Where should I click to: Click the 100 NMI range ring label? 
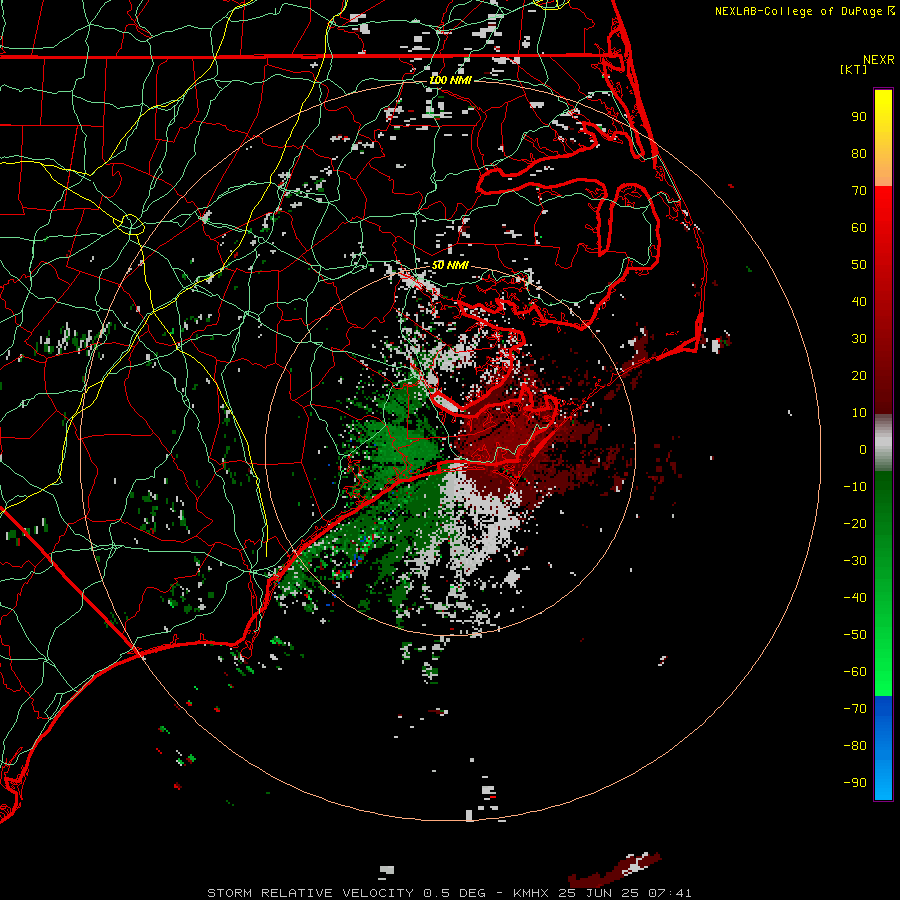[450, 80]
